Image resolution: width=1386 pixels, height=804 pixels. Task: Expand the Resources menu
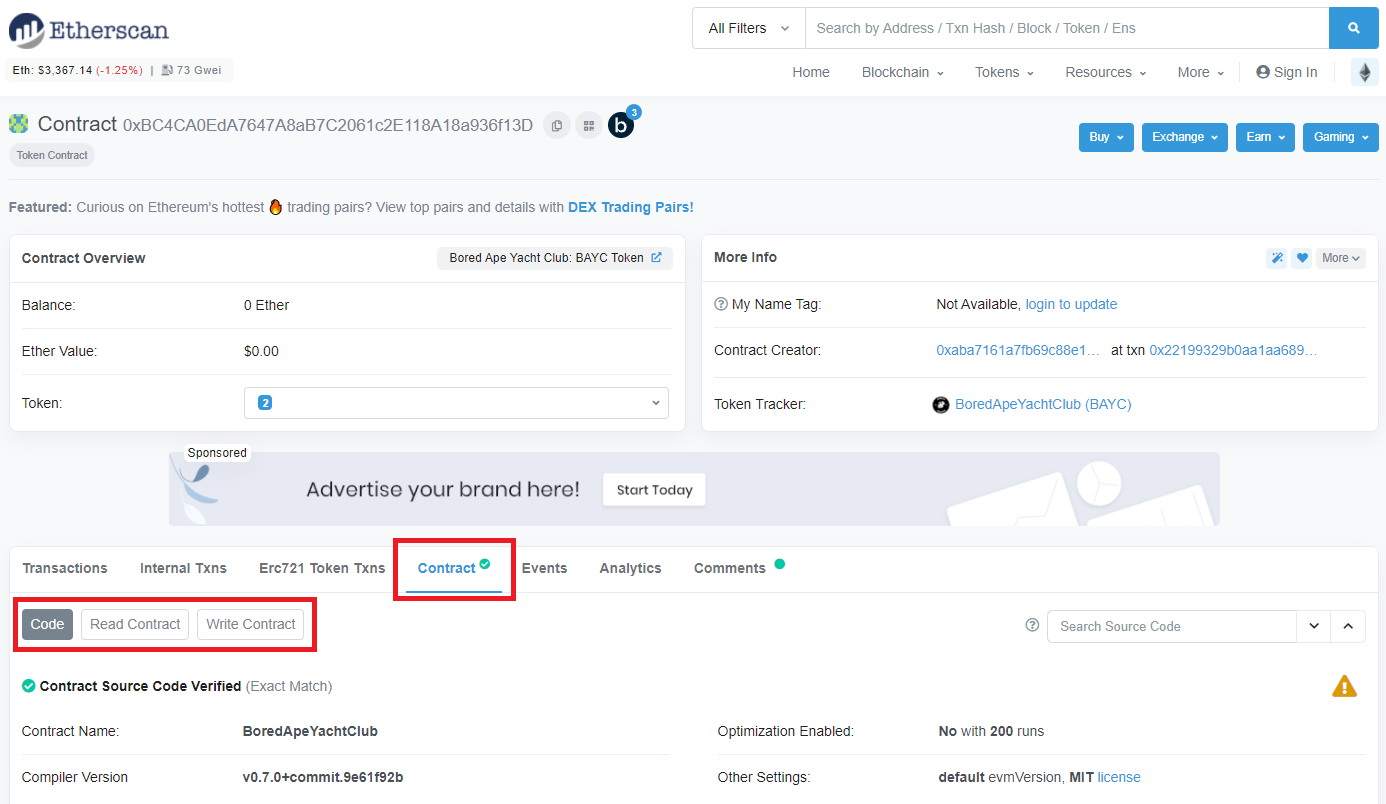point(1105,72)
